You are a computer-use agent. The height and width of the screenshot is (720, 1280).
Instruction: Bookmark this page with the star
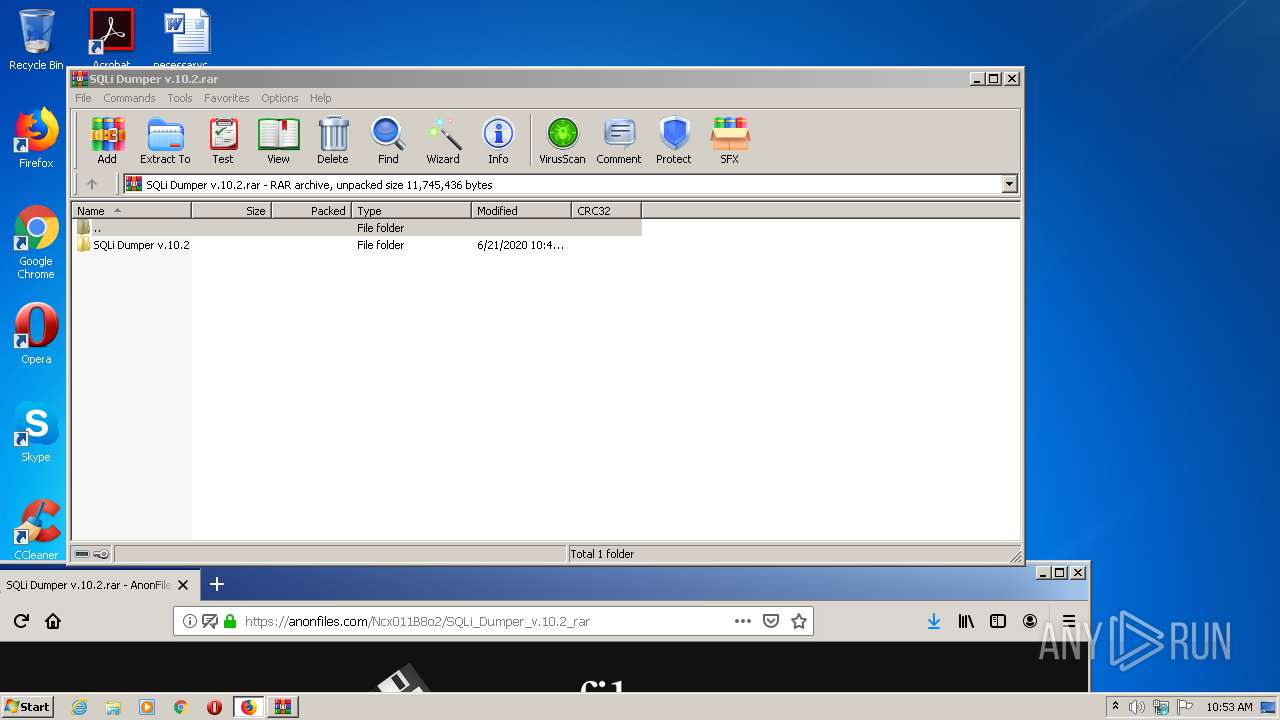[799, 621]
